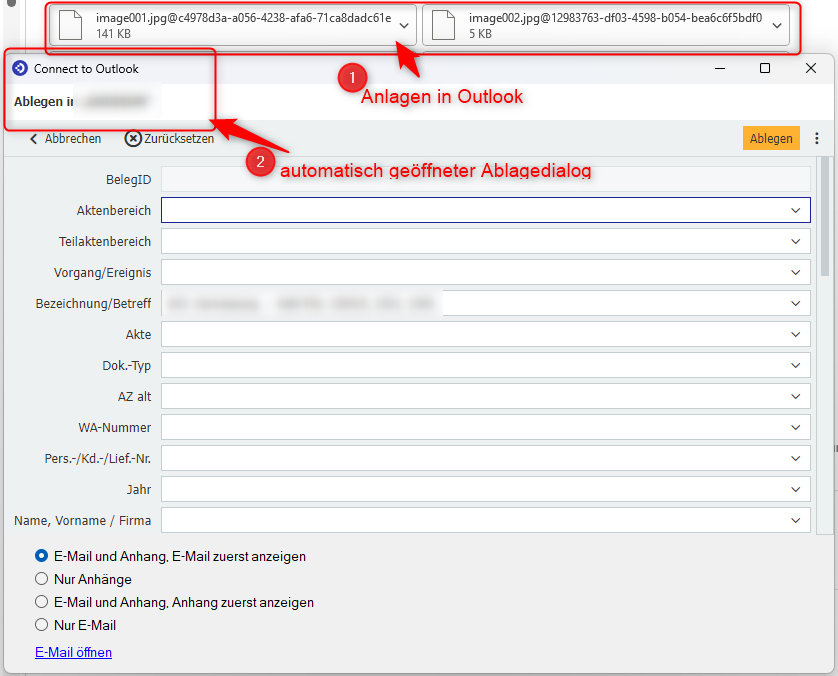Click the image001.jpg attachment file icon
The image size is (838, 676).
pyautogui.click(x=72, y=25)
